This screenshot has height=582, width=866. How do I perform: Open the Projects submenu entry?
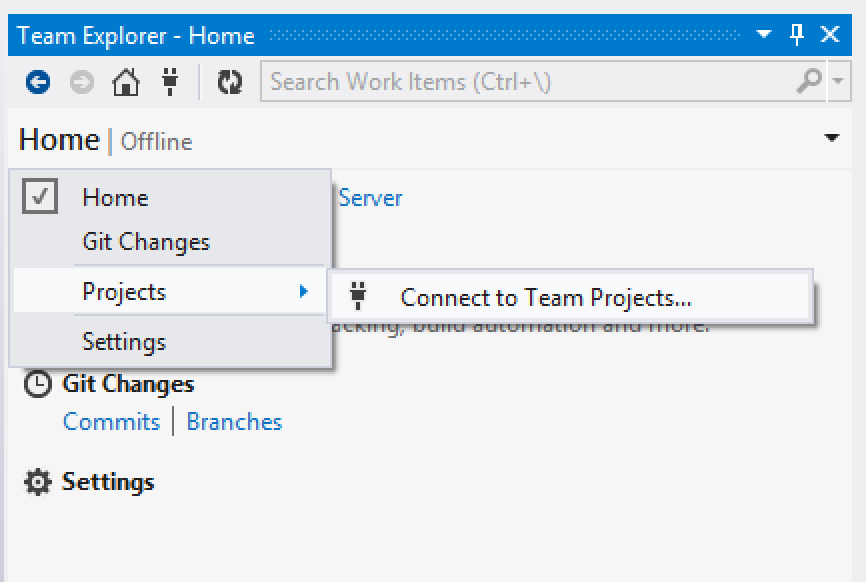172,291
